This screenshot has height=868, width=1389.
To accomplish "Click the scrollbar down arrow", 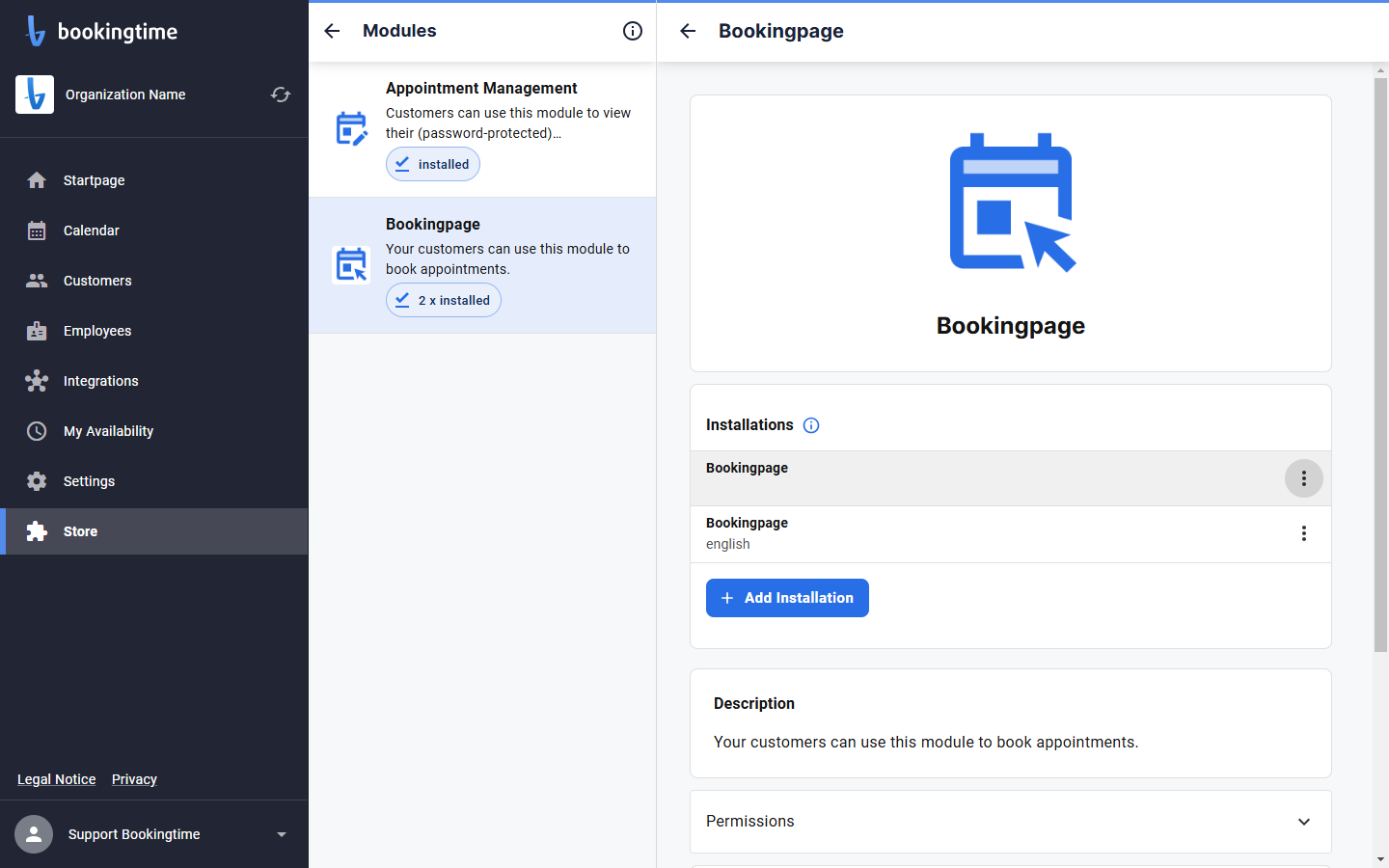I will 1380,858.
